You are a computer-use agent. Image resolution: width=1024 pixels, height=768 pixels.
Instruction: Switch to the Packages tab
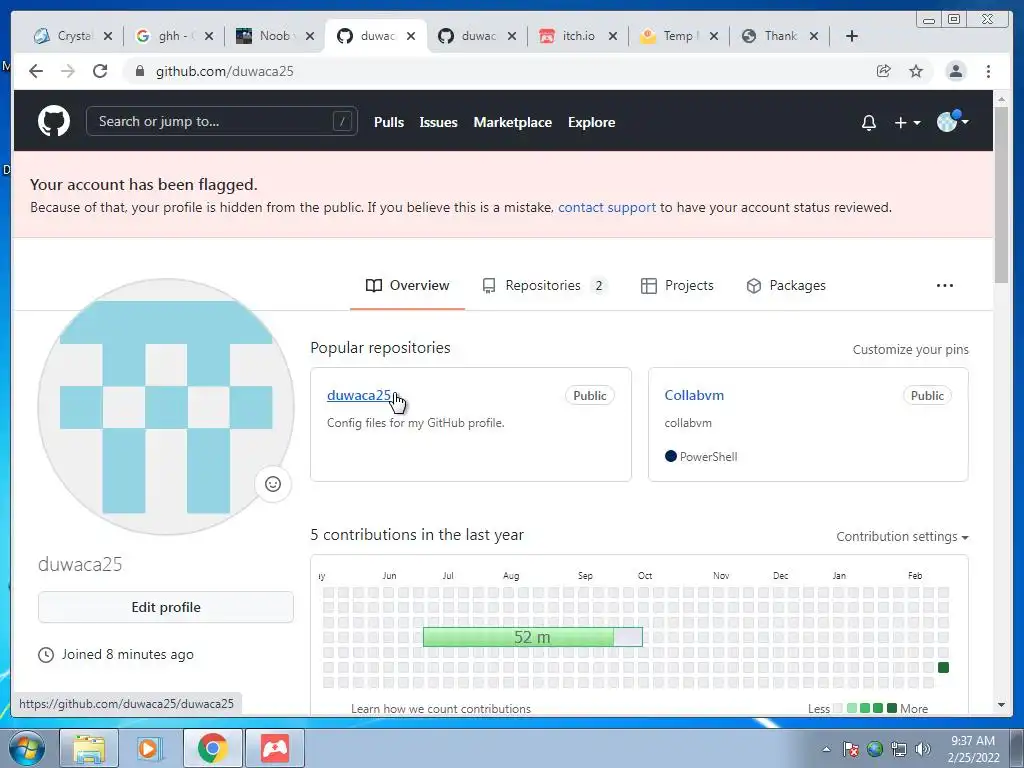[786, 285]
